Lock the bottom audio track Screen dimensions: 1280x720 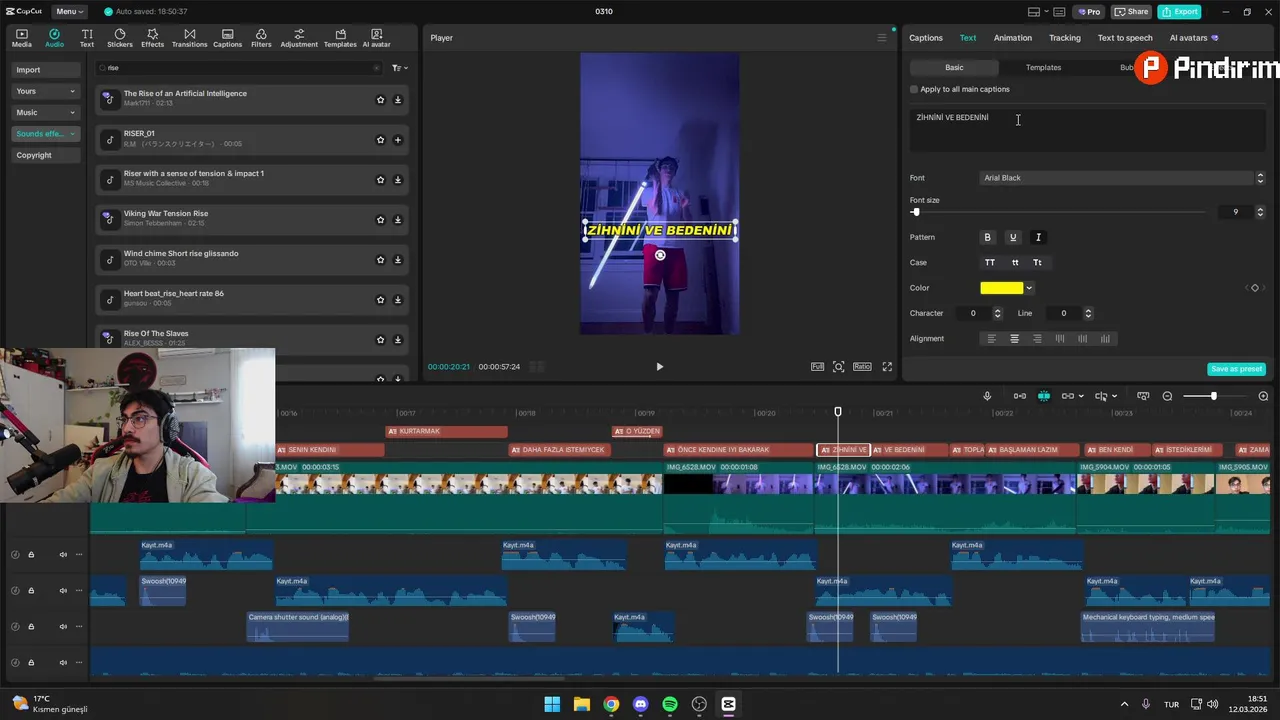pos(31,662)
